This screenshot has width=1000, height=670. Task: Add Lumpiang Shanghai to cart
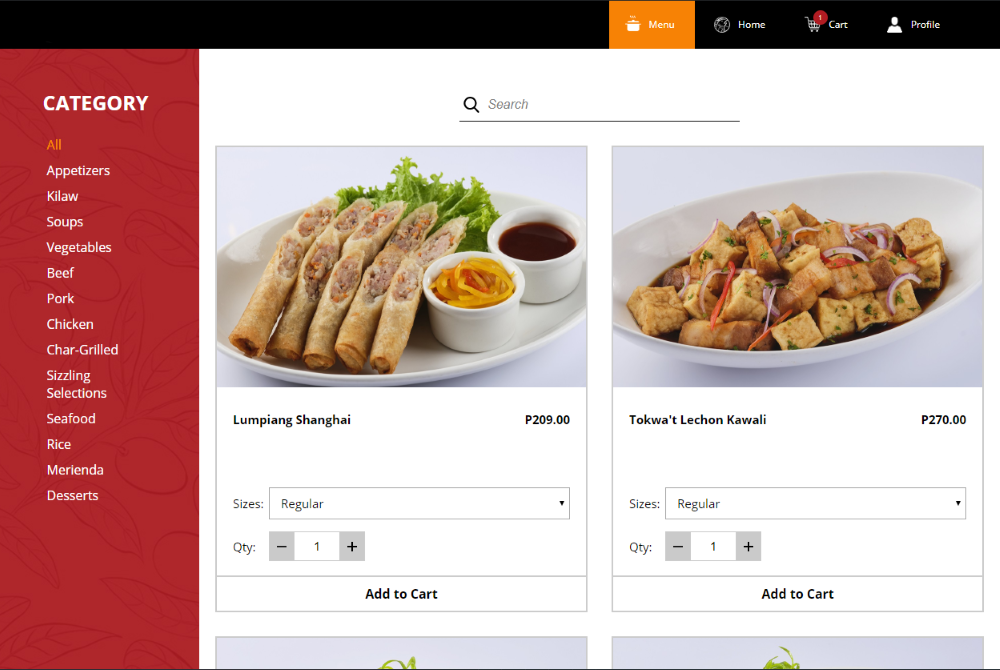401,594
